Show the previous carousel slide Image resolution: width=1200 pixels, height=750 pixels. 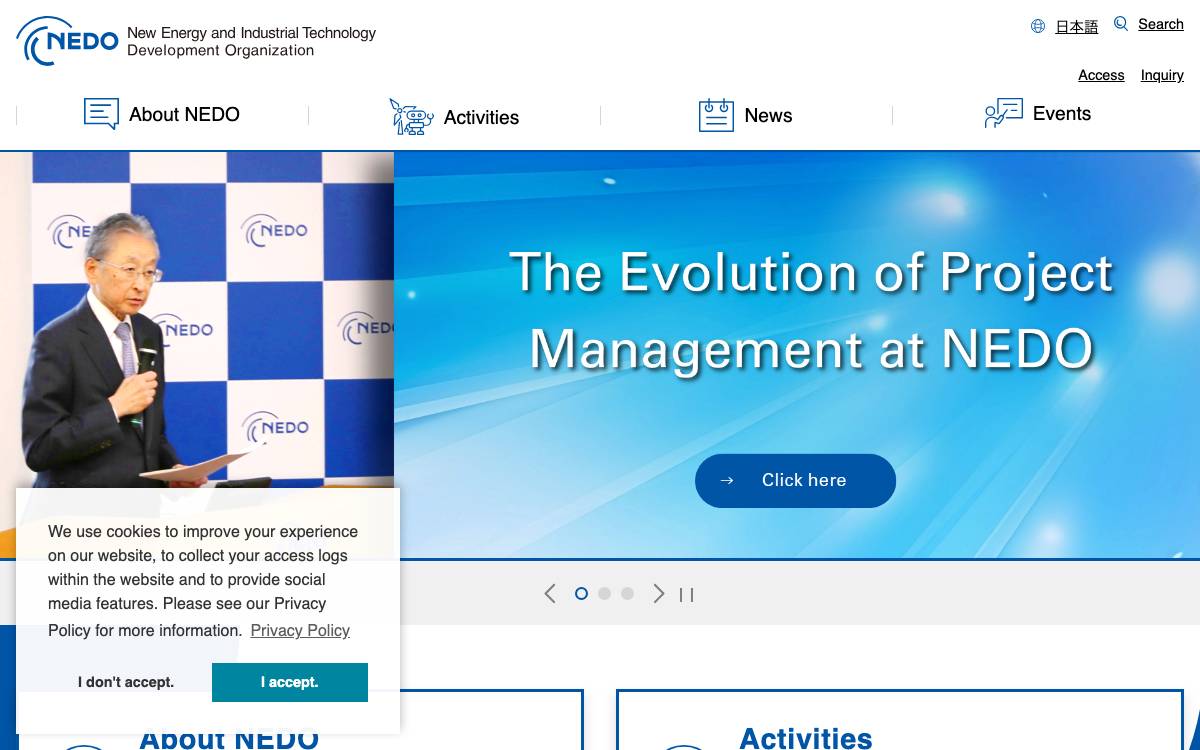click(x=550, y=594)
